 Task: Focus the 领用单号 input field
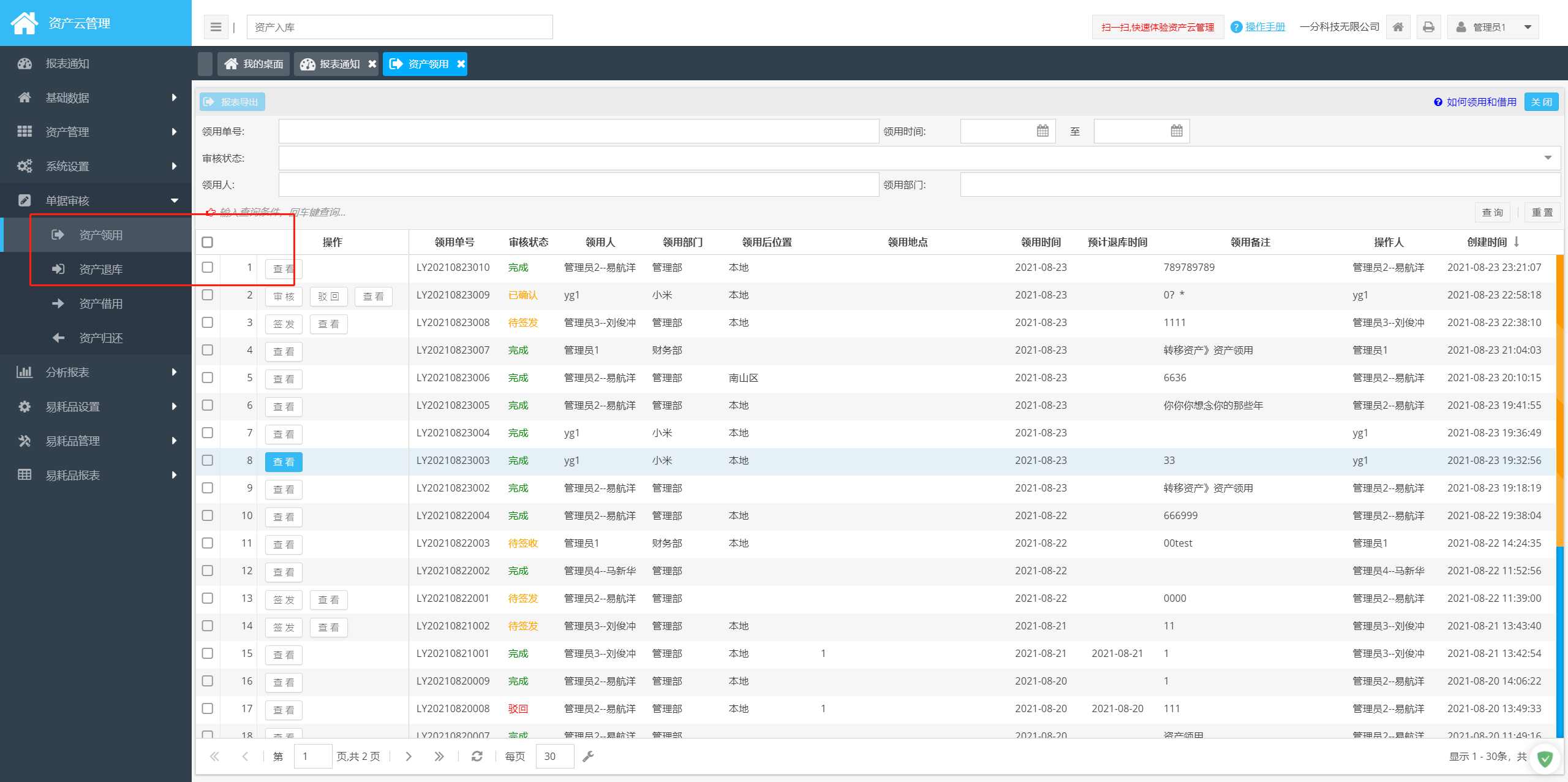tap(579, 131)
